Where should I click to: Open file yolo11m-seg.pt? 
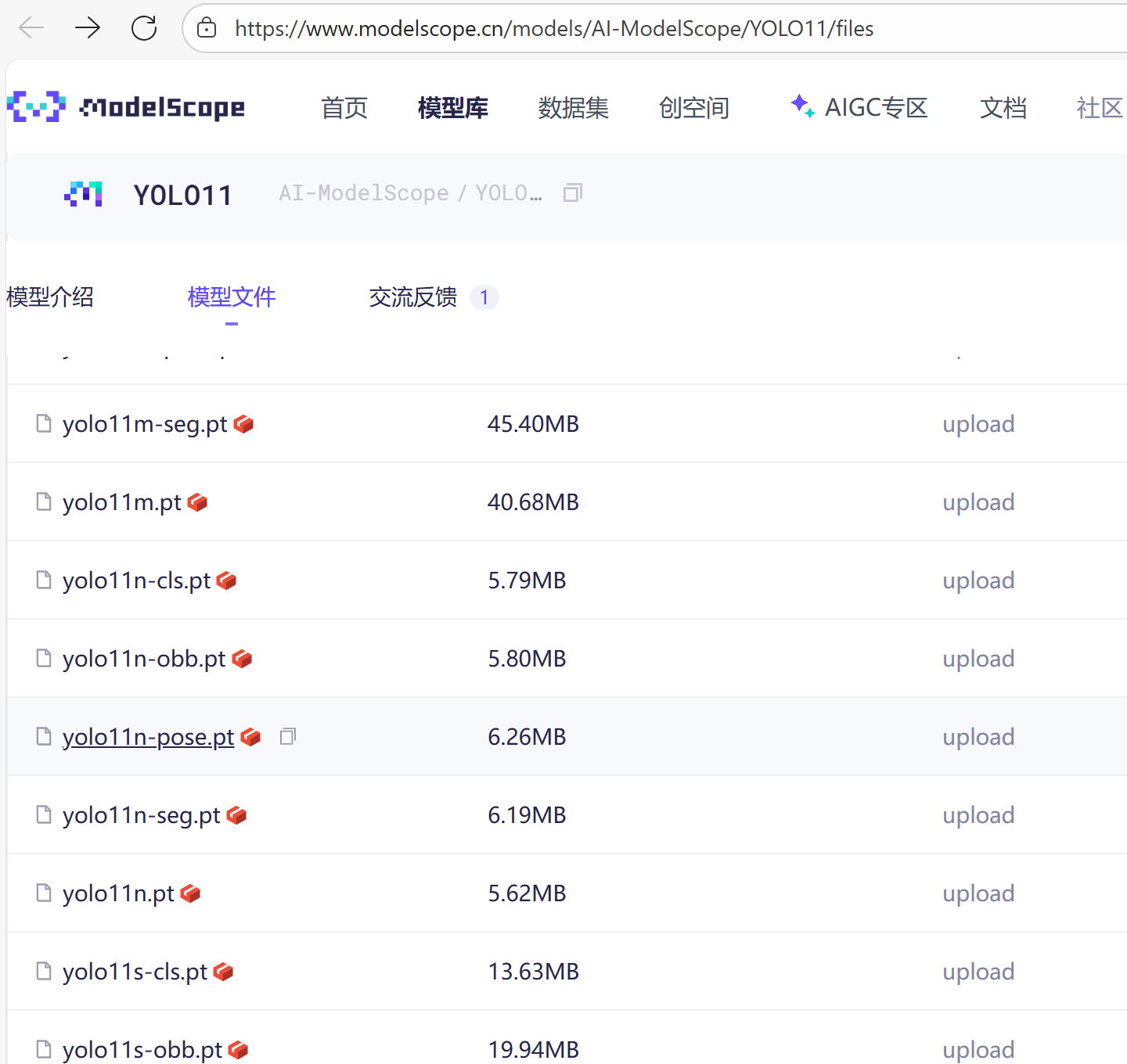tap(145, 424)
